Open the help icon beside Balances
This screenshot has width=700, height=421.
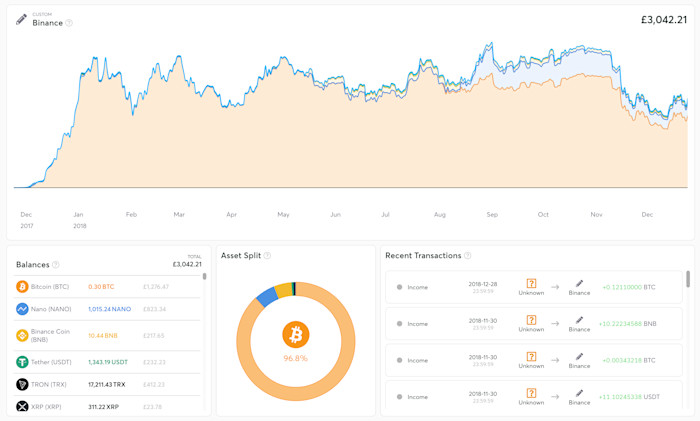[x=55, y=265]
